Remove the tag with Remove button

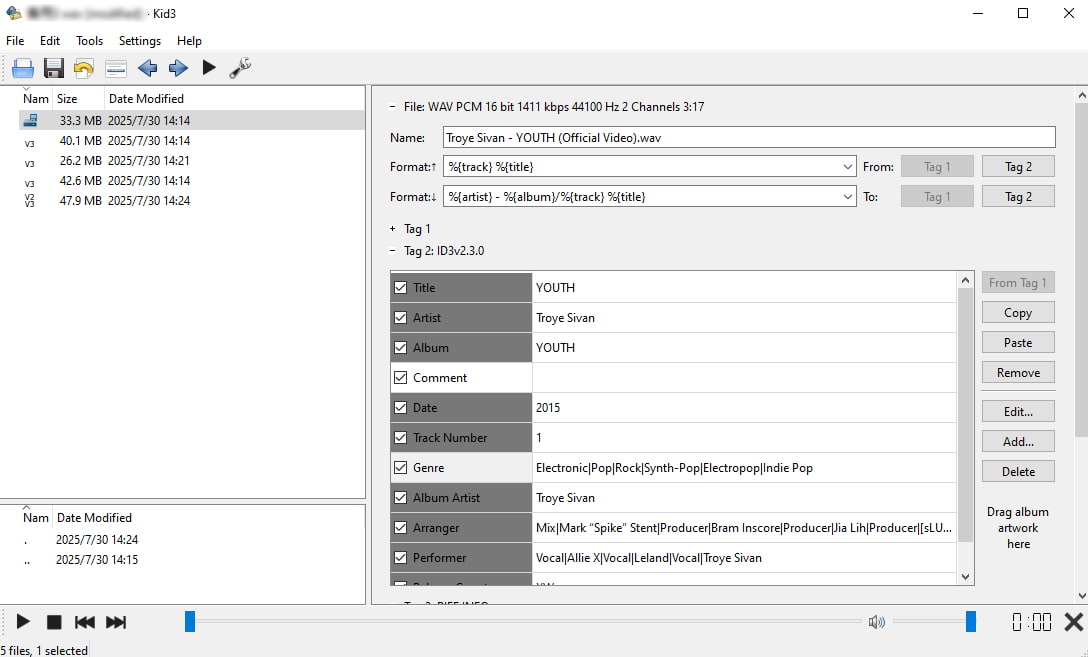coord(1018,373)
